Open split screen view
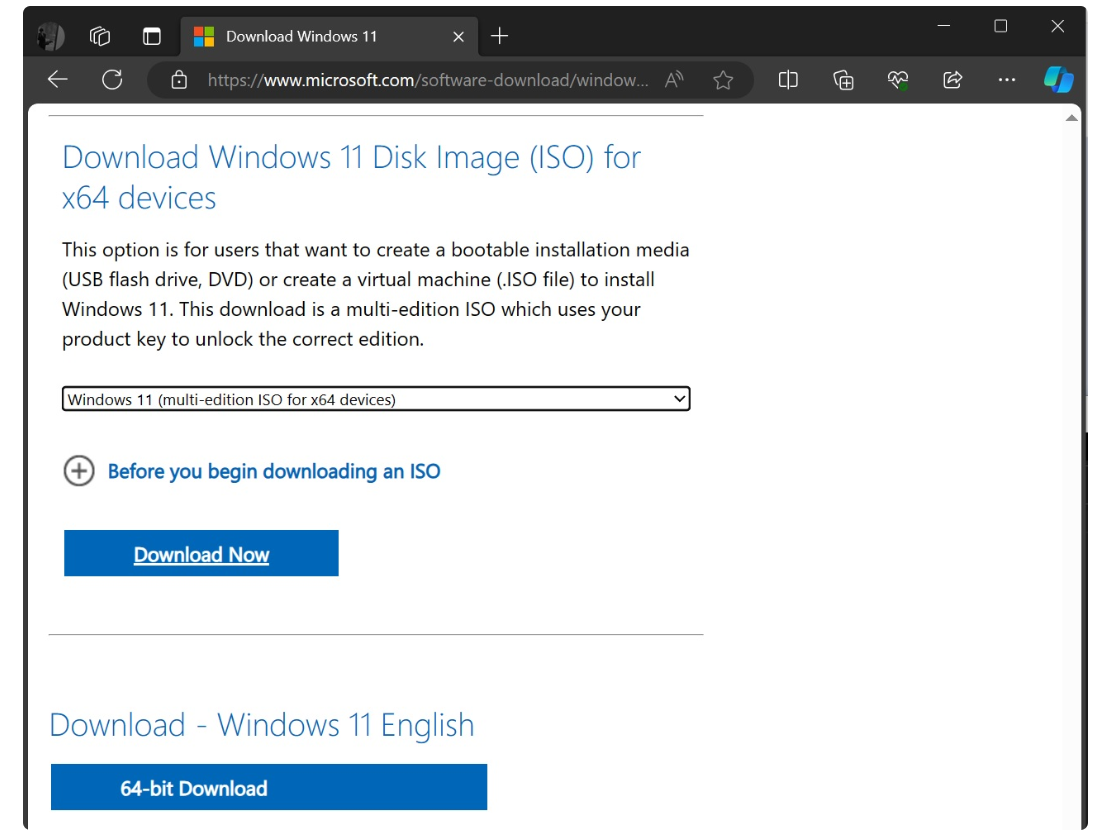This screenshot has width=1106, height=831. (788, 80)
